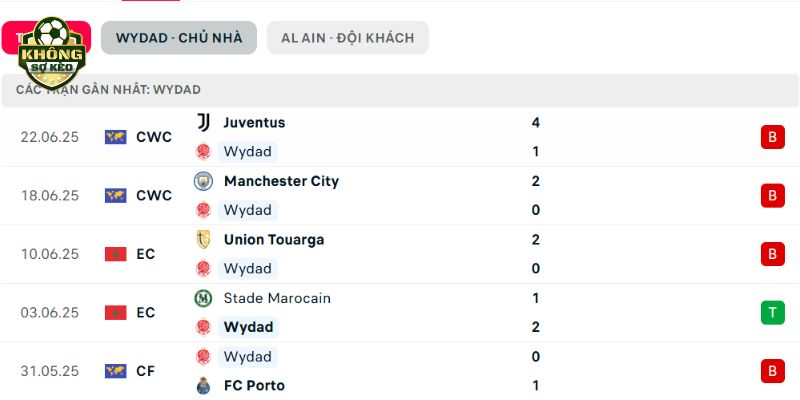Open the match row dated 18.06.25
The image size is (800, 400).
click(400, 195)
